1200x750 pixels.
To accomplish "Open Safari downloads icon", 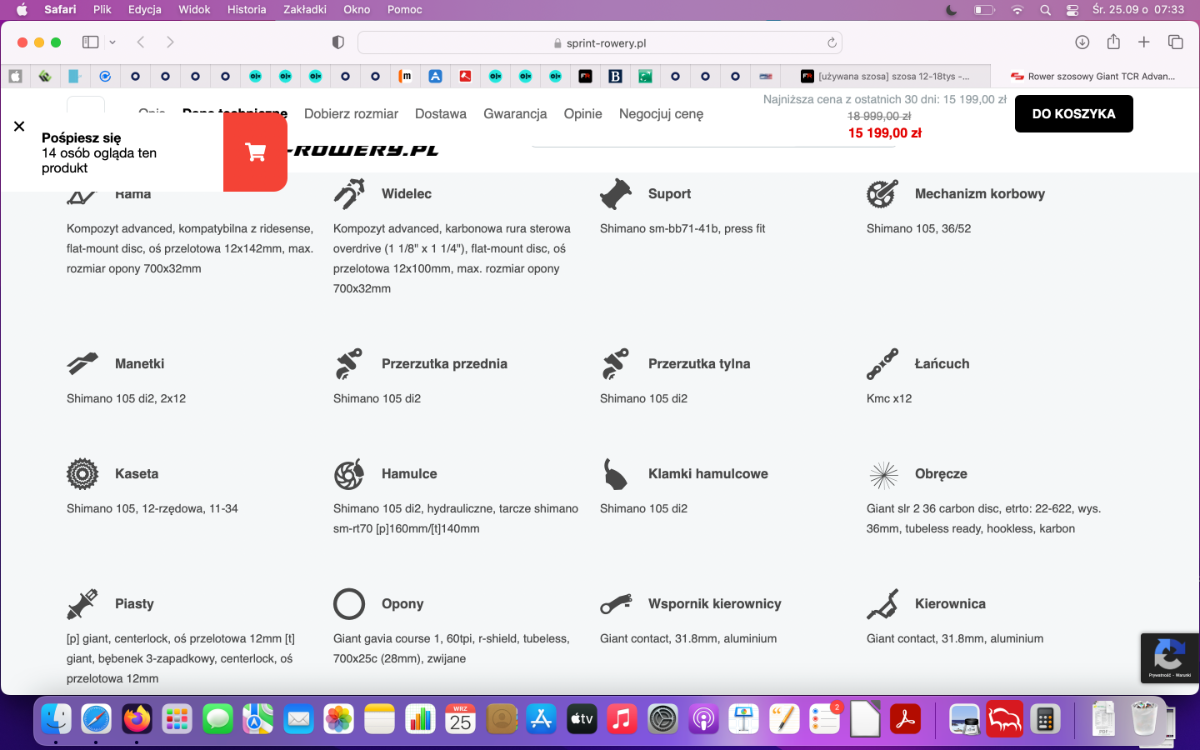I will coord(1082,42).
